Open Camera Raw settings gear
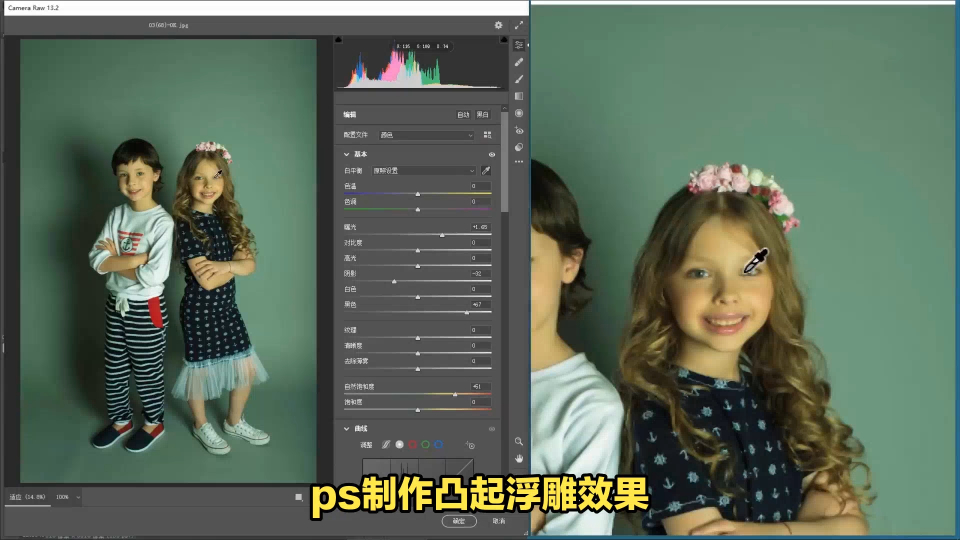Image resolution: width=960 pixels, height=540 pixels. click(x=498, y=25)
